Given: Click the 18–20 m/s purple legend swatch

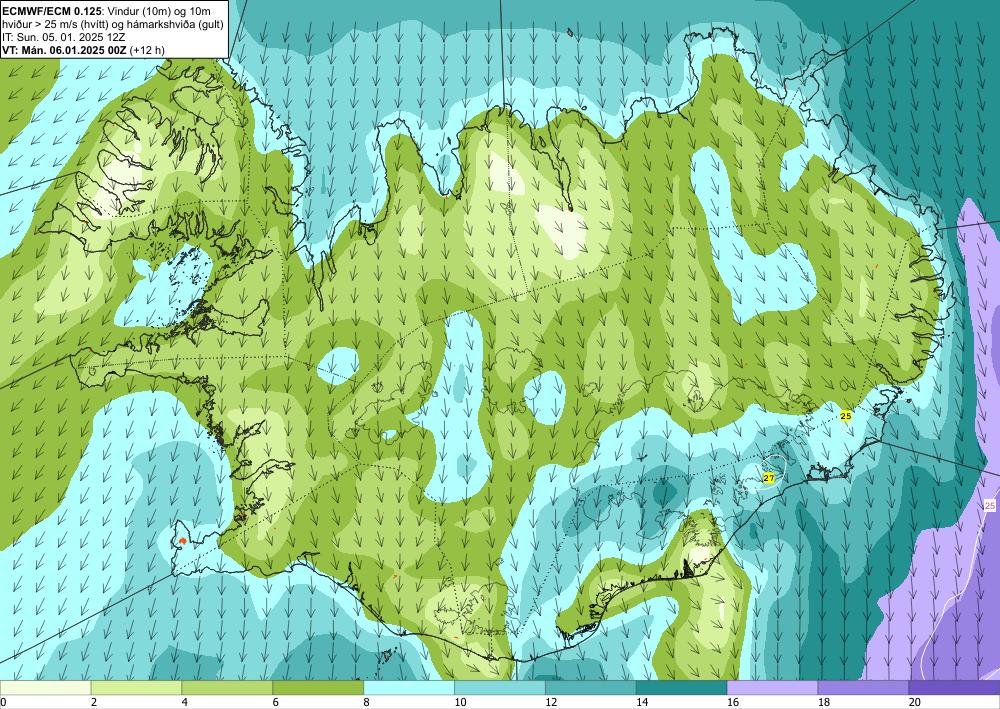Looking at the screenshot, I should 864,687.
